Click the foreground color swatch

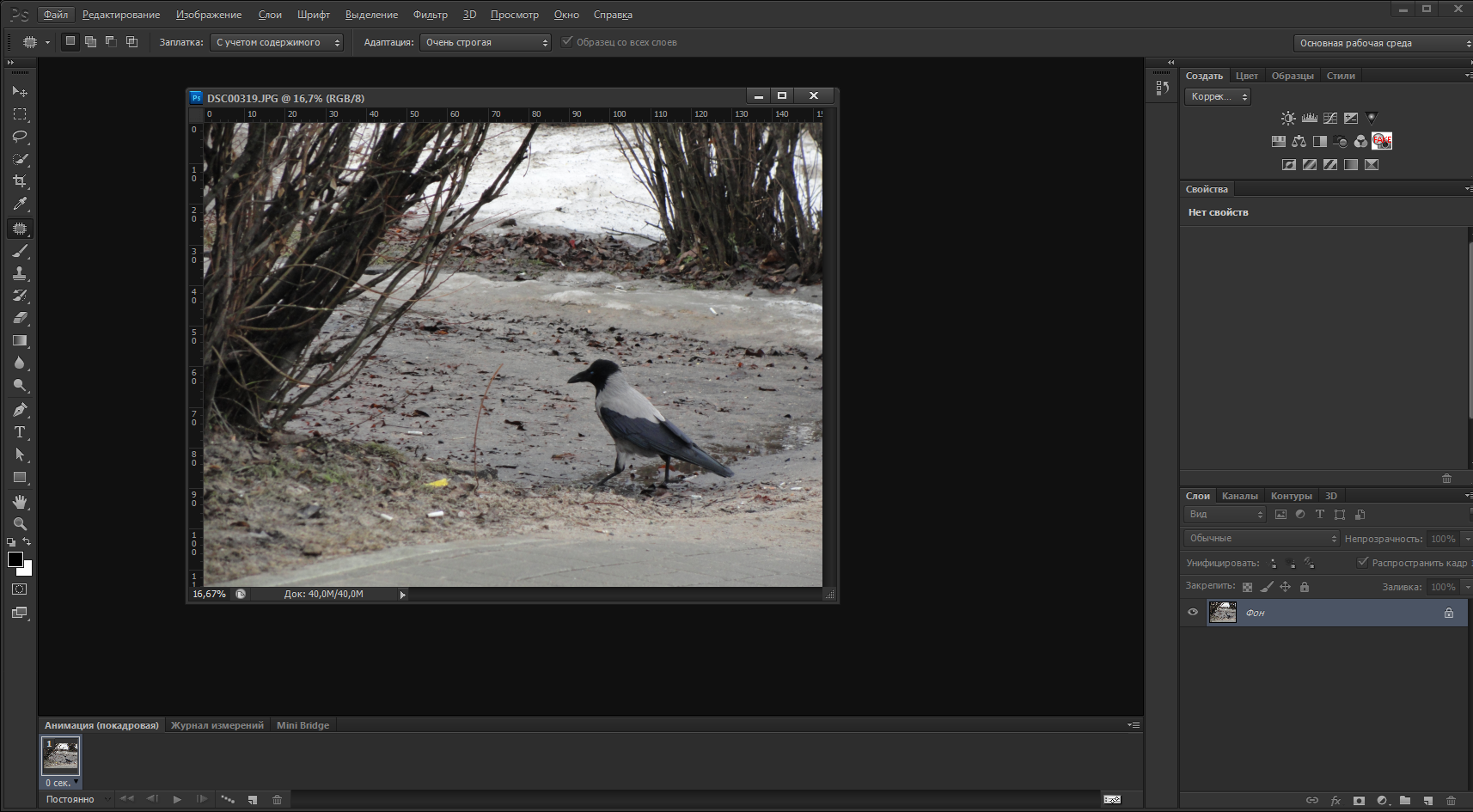[x=15, y=559]
